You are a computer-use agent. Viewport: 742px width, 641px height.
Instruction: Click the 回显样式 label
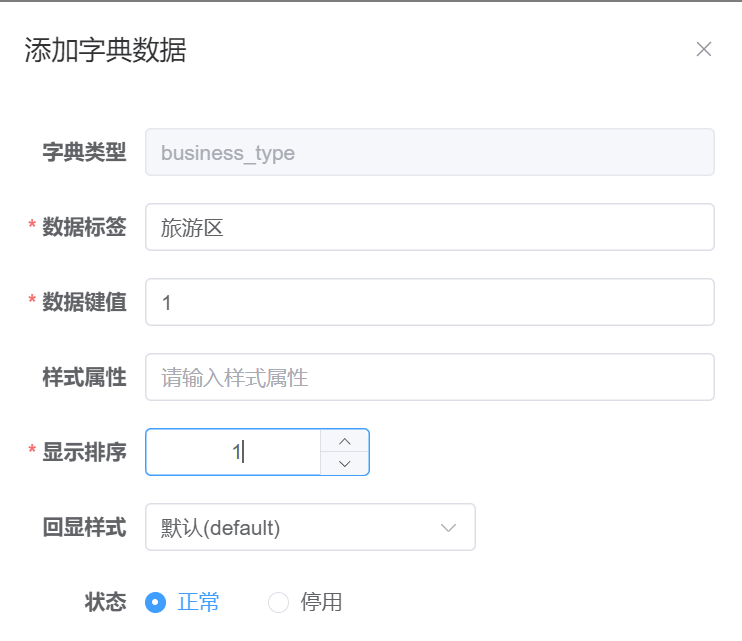tap(84, 528)
